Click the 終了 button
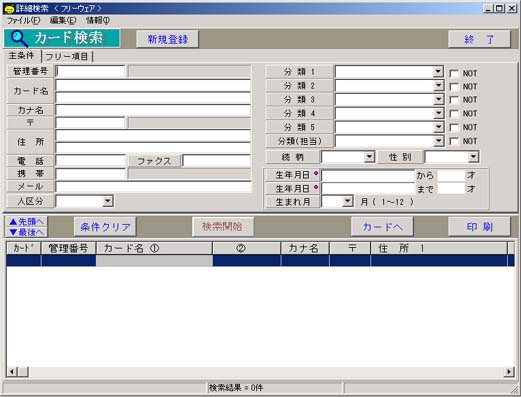 [479, 39]
